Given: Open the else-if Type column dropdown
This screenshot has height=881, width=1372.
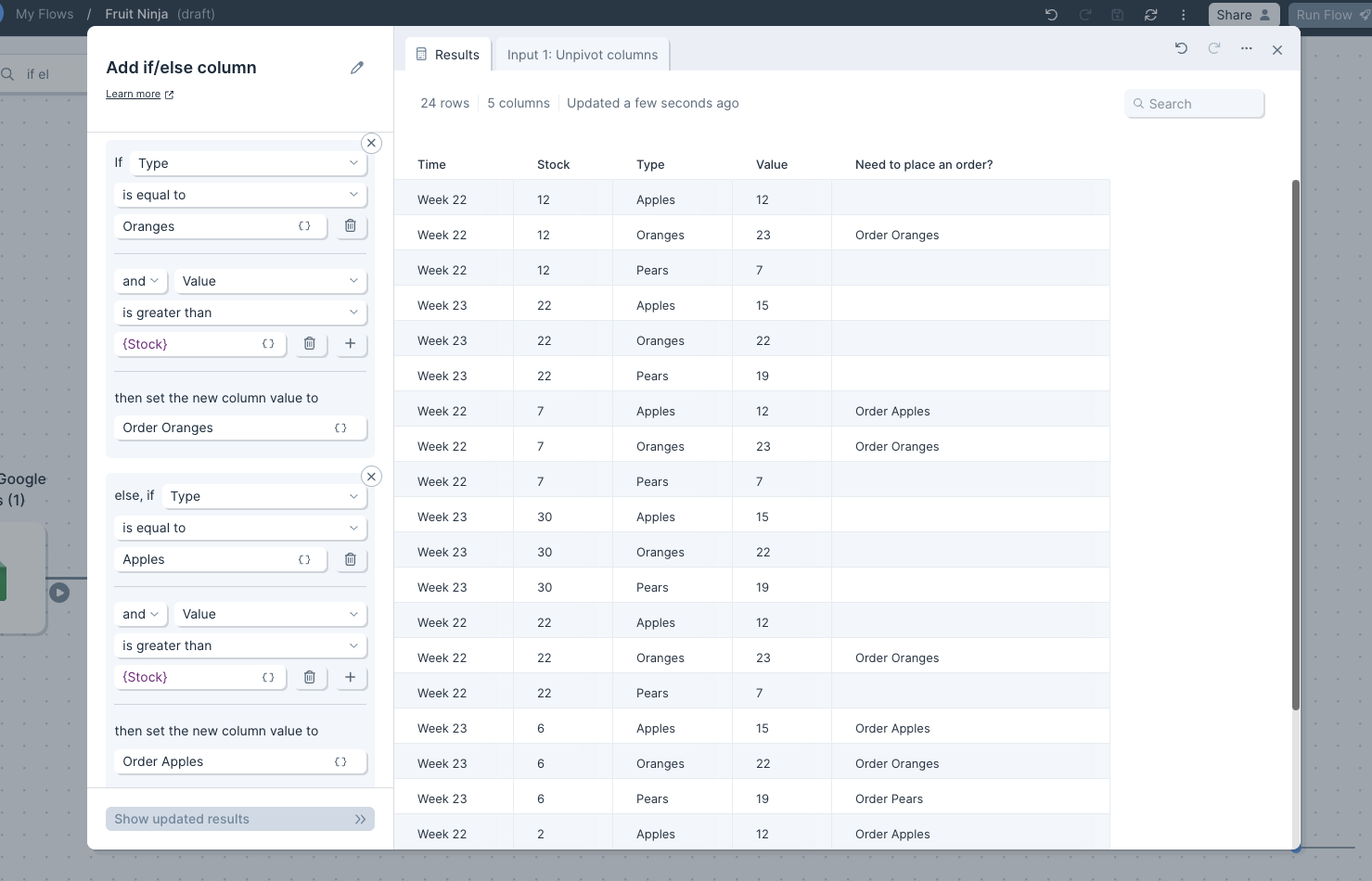Looking at the screenshot, I should 264,496.
